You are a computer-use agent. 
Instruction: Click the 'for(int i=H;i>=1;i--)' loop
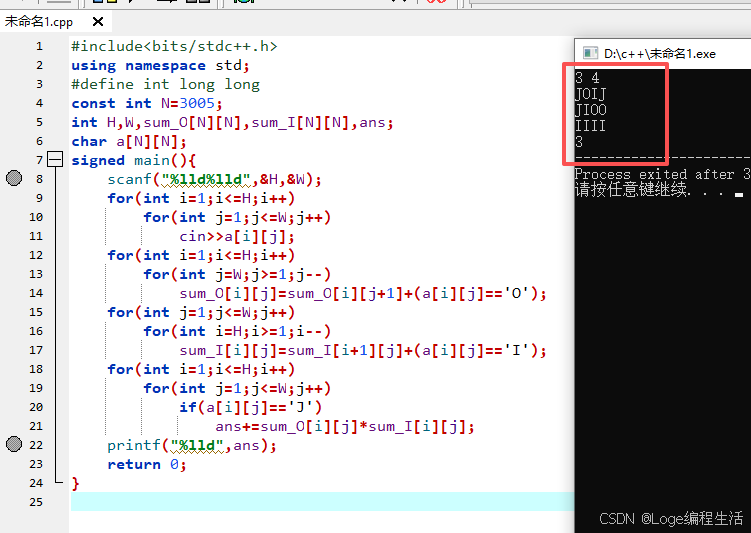click(x=237, y=331)
